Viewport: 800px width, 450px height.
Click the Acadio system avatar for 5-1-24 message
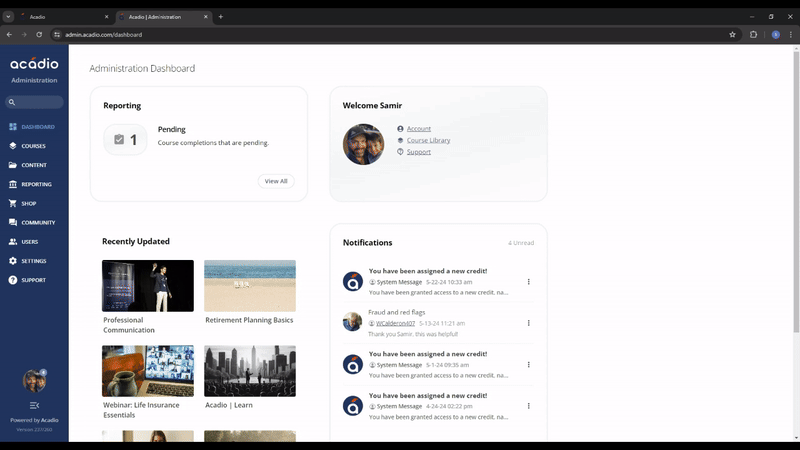(x=353, y=364)
